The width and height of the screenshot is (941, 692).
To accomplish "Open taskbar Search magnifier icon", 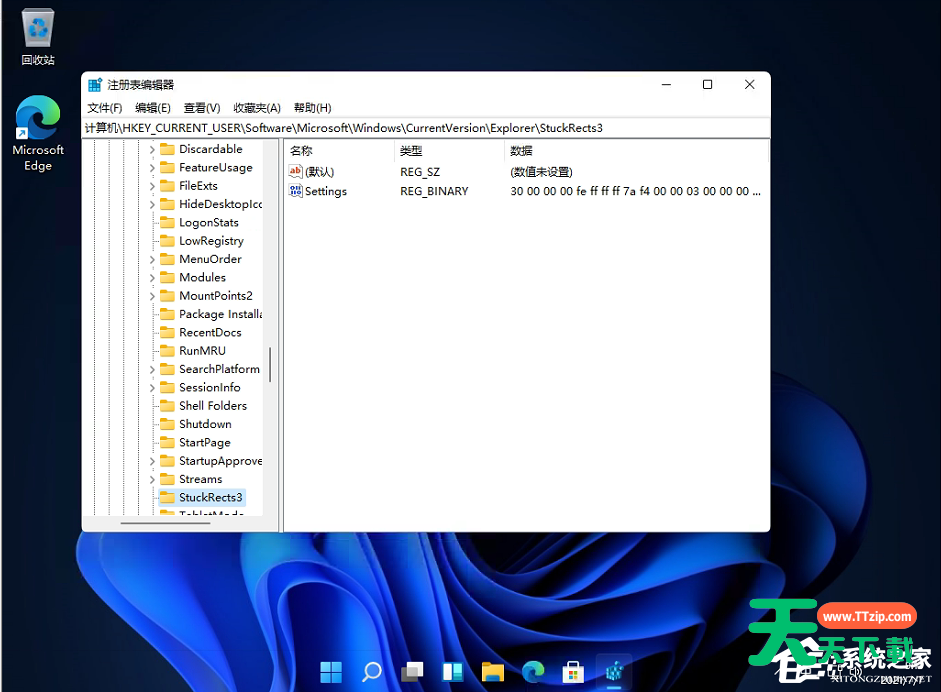I will point(371,671).
